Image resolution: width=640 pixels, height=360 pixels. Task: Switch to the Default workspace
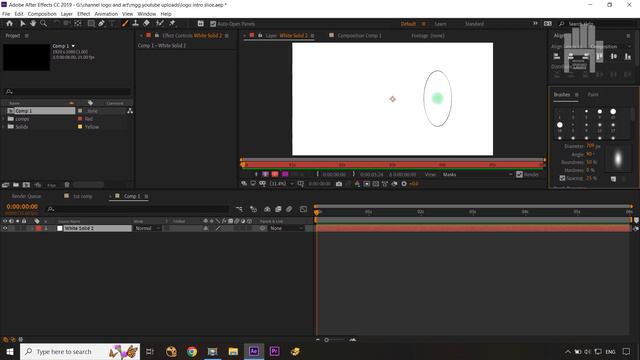click(x=408, y=24)
